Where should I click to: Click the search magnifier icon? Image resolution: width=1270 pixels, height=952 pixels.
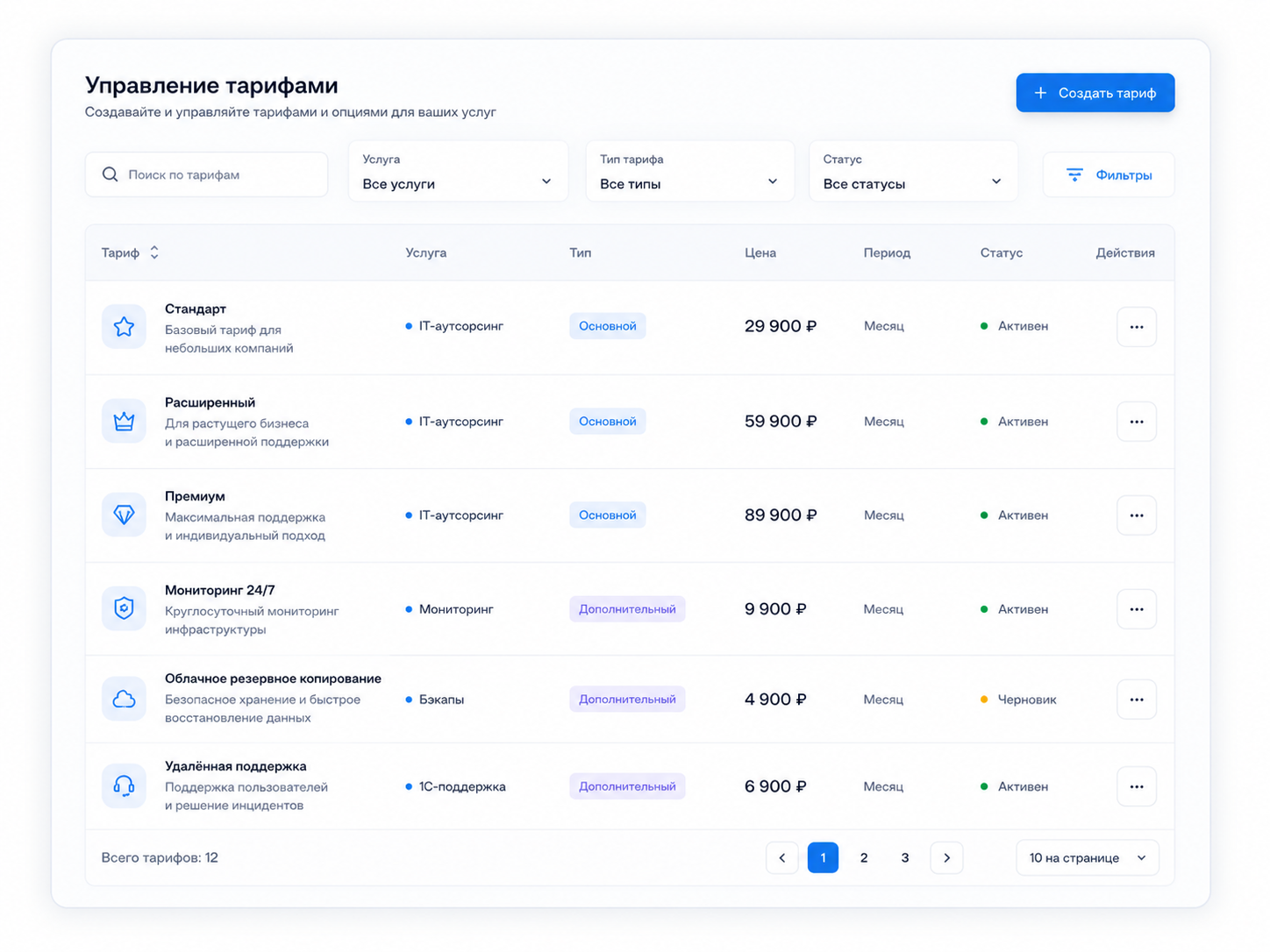(x=111, y=174)
